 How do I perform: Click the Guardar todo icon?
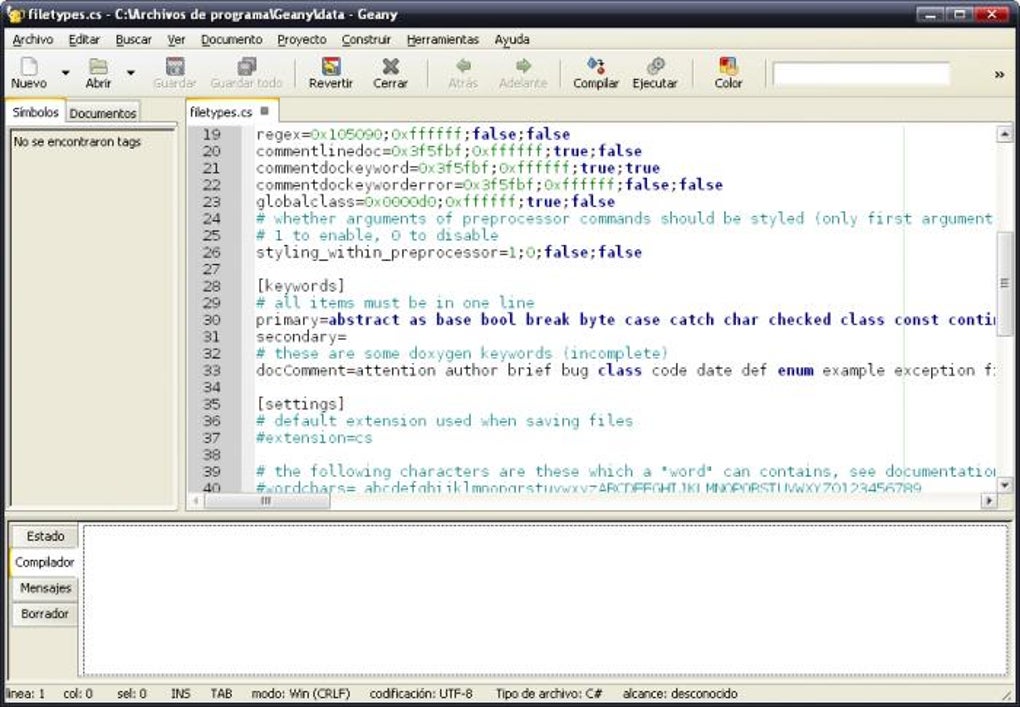(x=247, y=73)
